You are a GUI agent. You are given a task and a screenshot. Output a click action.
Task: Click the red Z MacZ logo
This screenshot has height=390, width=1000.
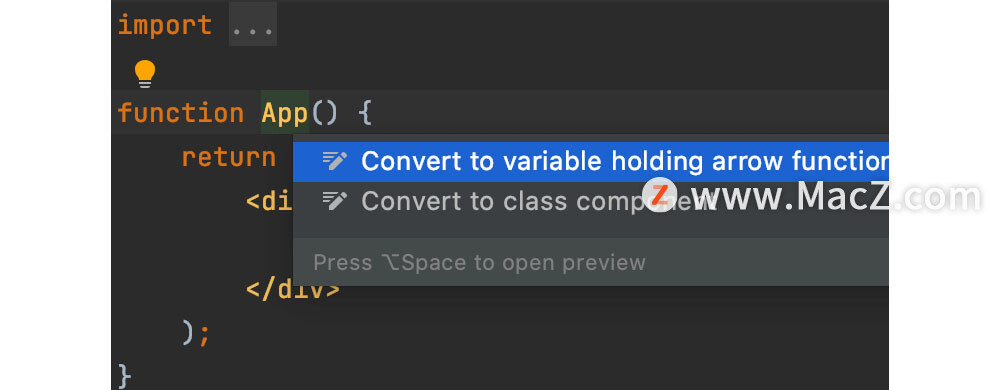(659, 195)
